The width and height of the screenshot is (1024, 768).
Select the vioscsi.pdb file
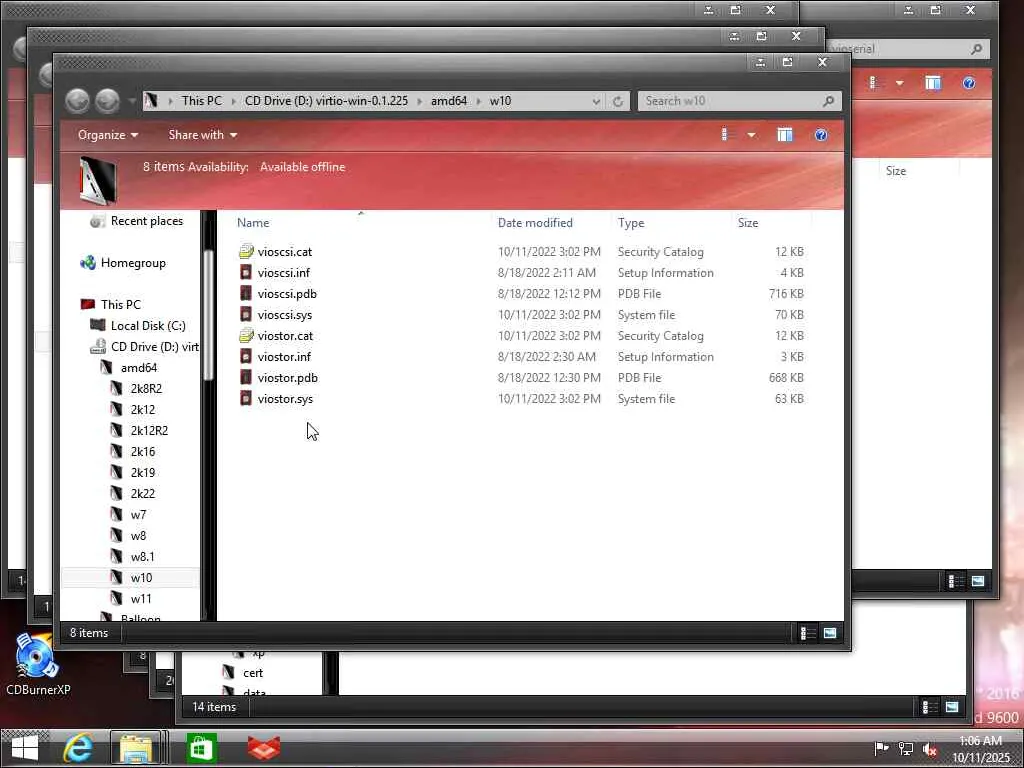coord(287,294)
